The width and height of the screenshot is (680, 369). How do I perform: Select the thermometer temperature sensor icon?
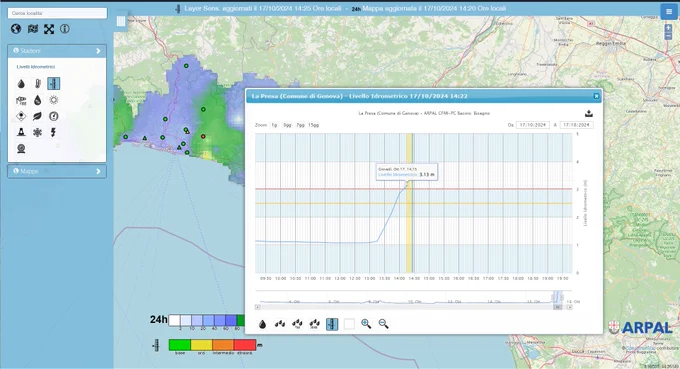[38, 84]
